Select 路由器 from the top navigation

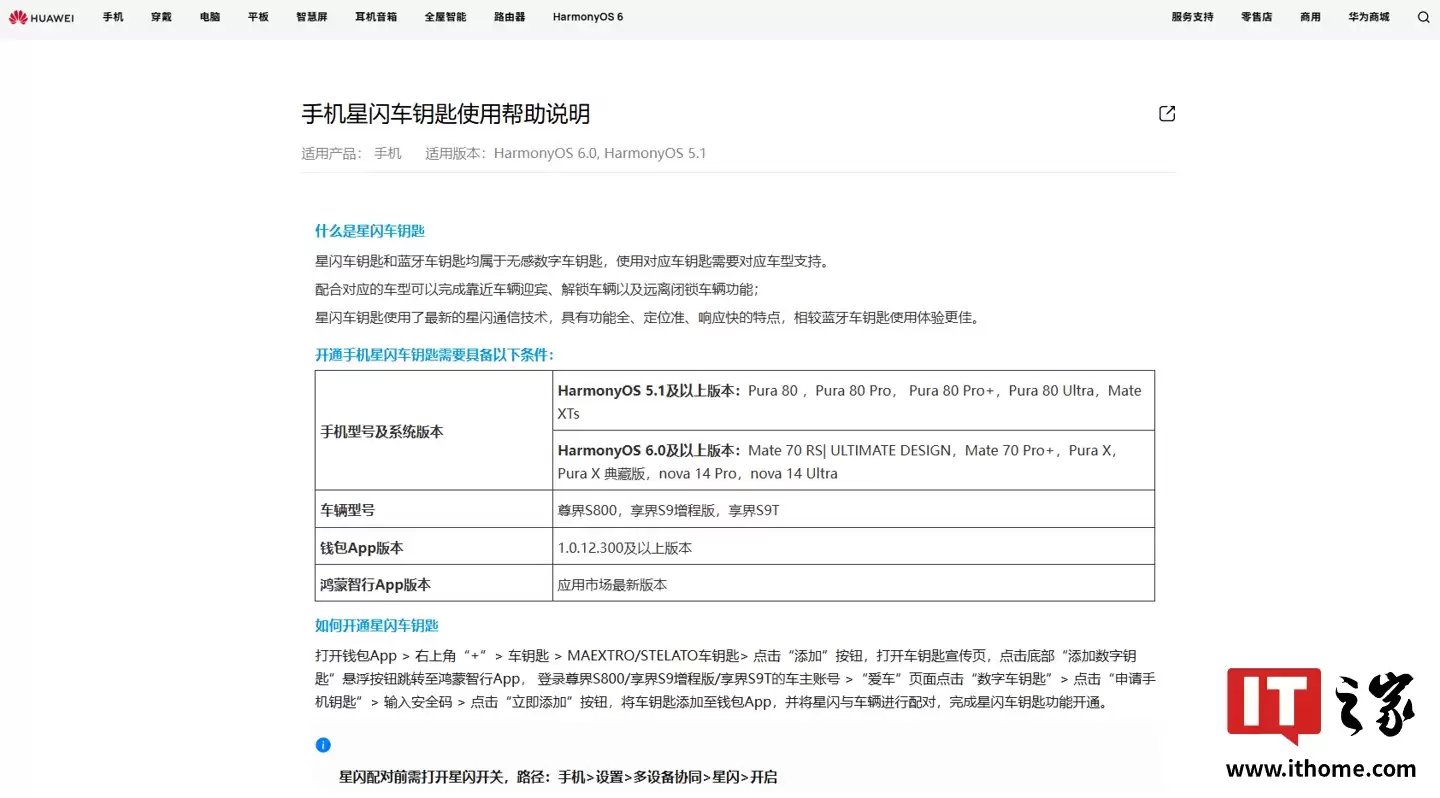pos(509,17)
